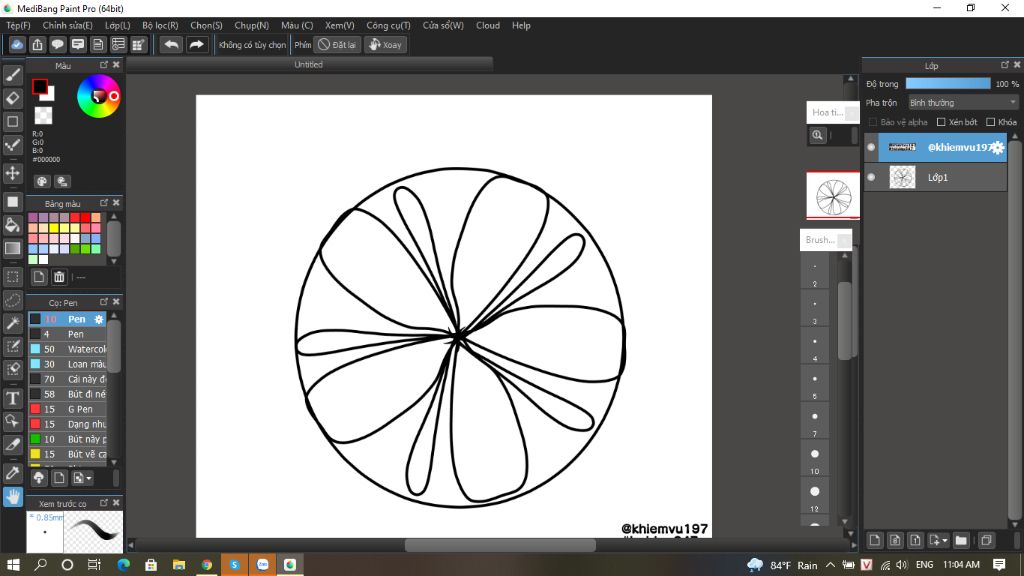The image size is (1024, 576).
Task: Select the Select Eraser tool
Action: 12,370
